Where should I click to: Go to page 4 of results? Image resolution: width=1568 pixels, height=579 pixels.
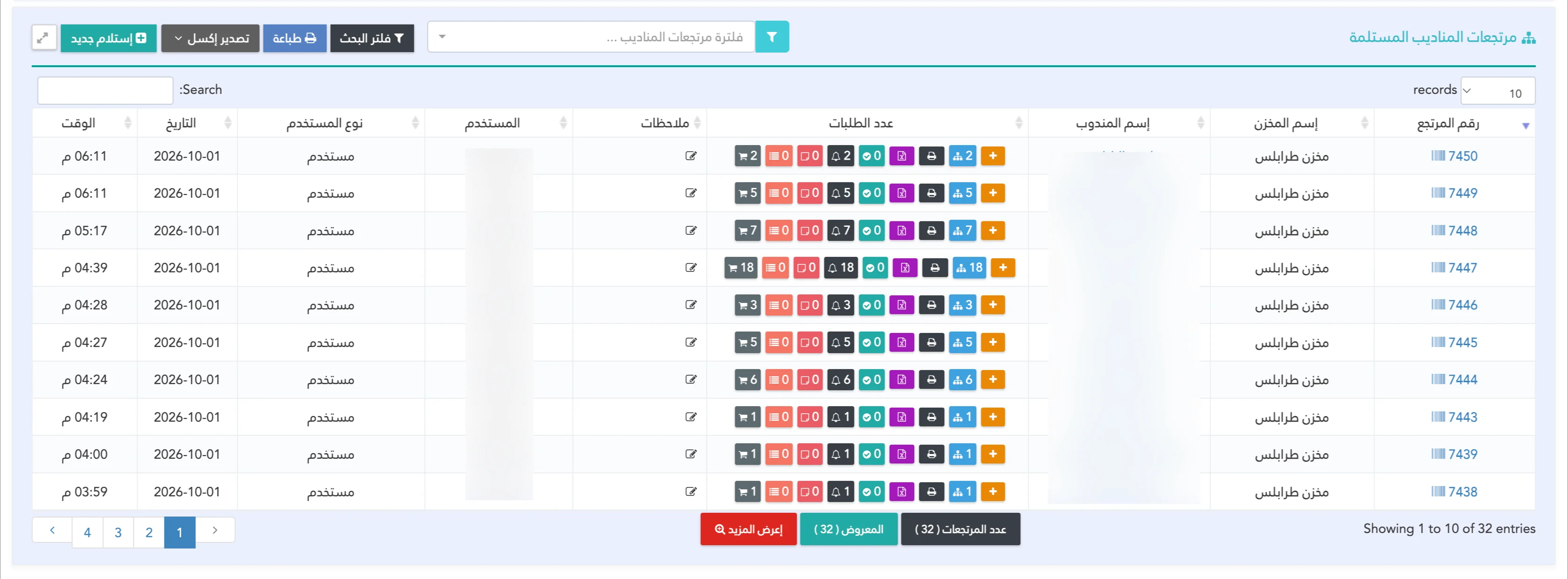87,533
